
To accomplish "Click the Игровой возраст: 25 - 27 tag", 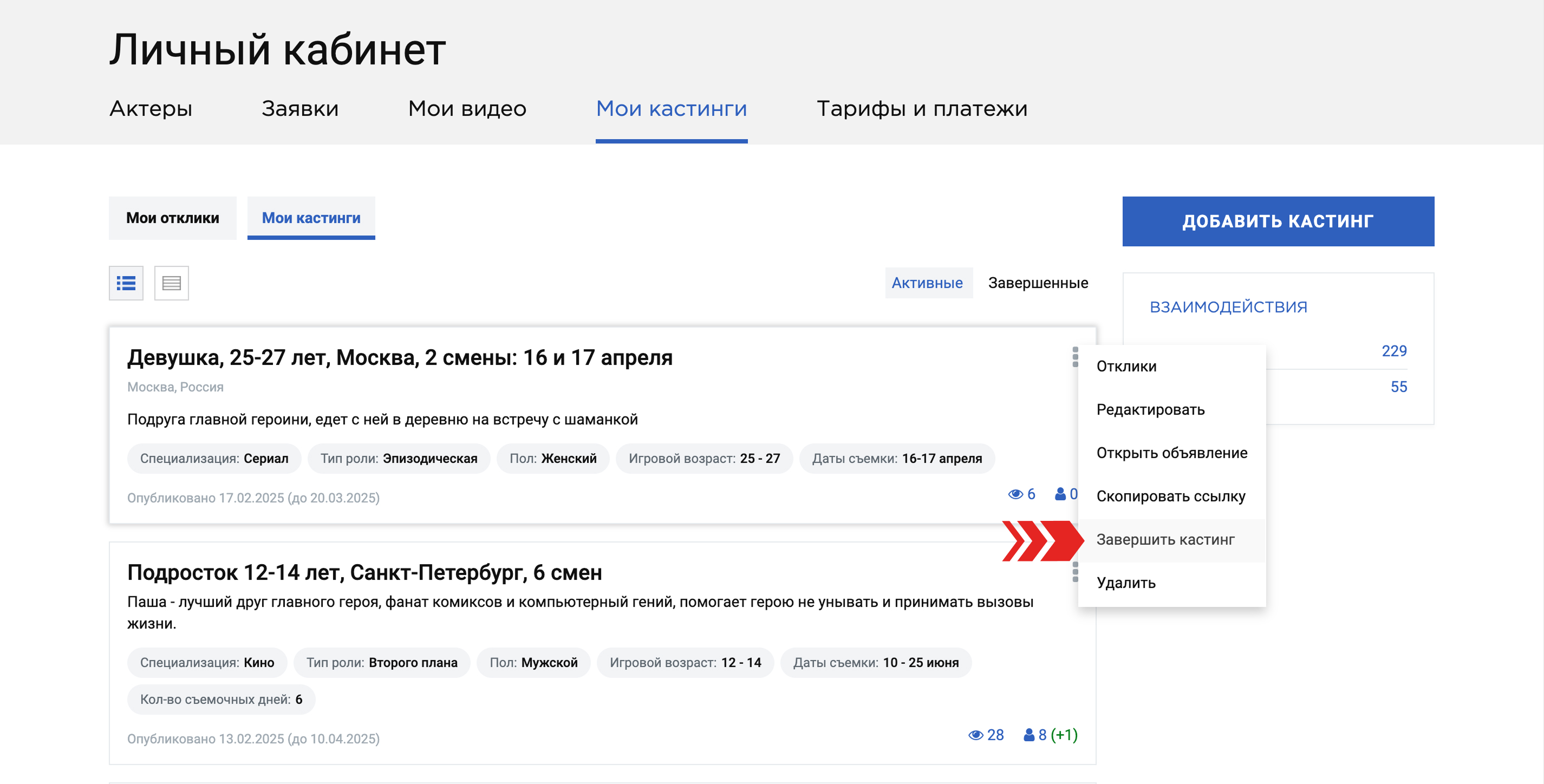I will 704,459.
